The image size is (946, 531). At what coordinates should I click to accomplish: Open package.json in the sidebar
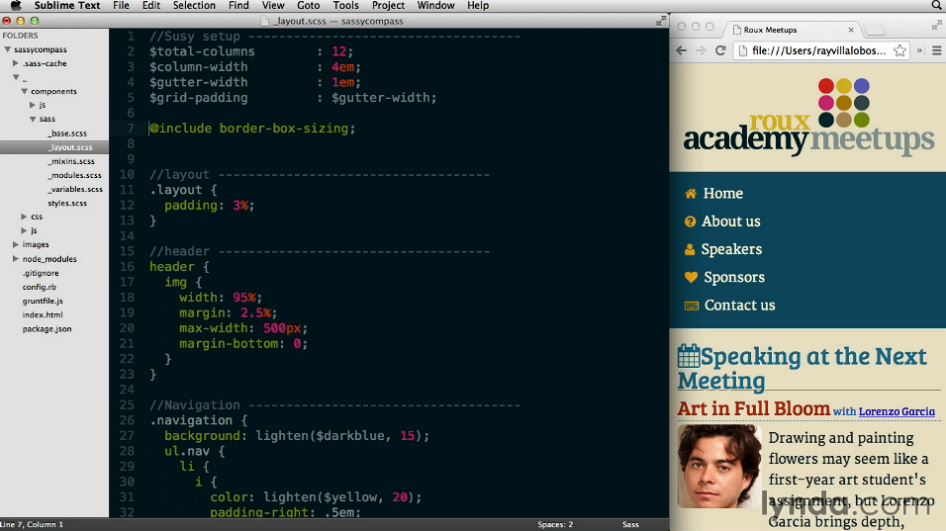tap(47, 329)
